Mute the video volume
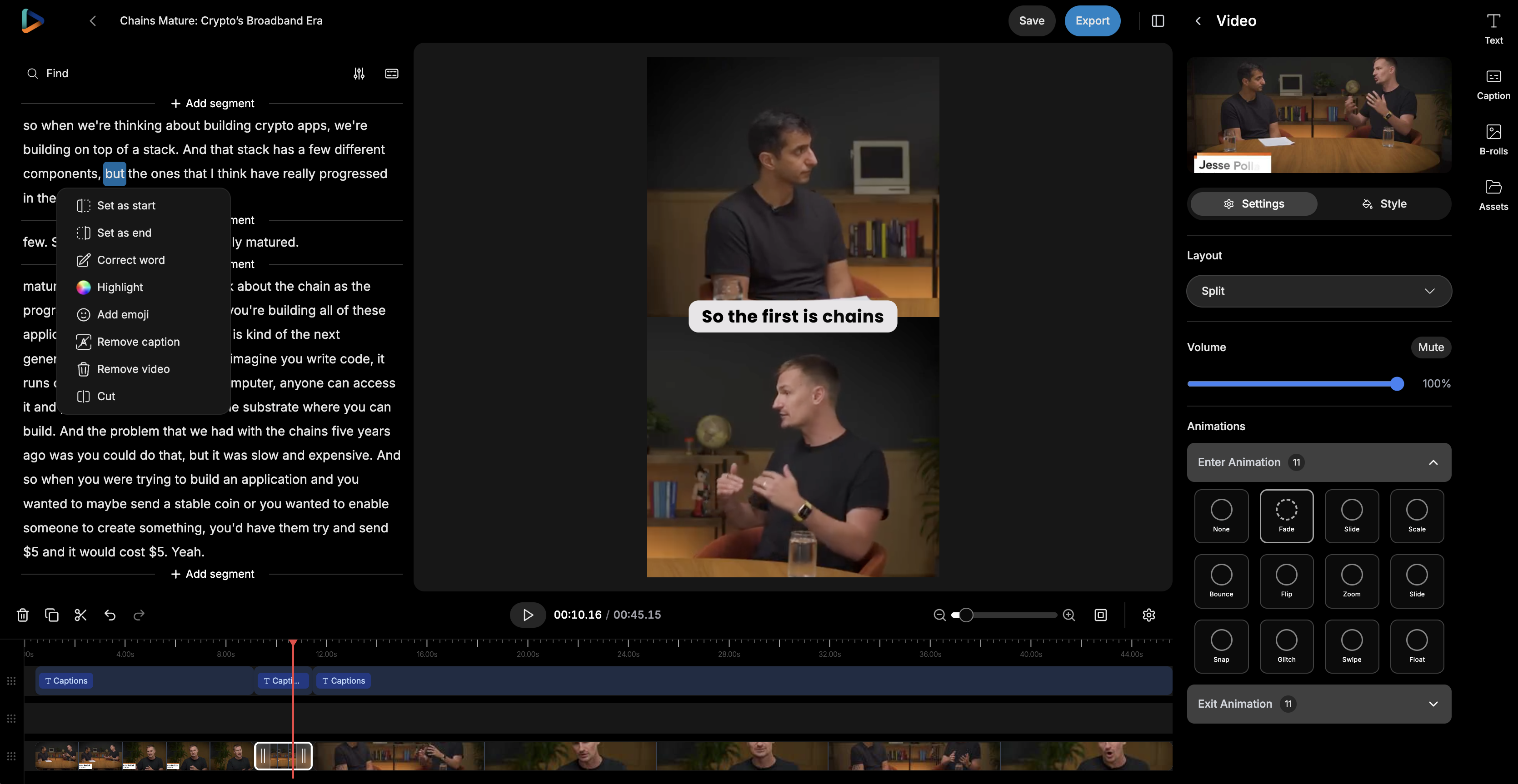This screenshot has height=784, width=1518. tap(1431, 347)
